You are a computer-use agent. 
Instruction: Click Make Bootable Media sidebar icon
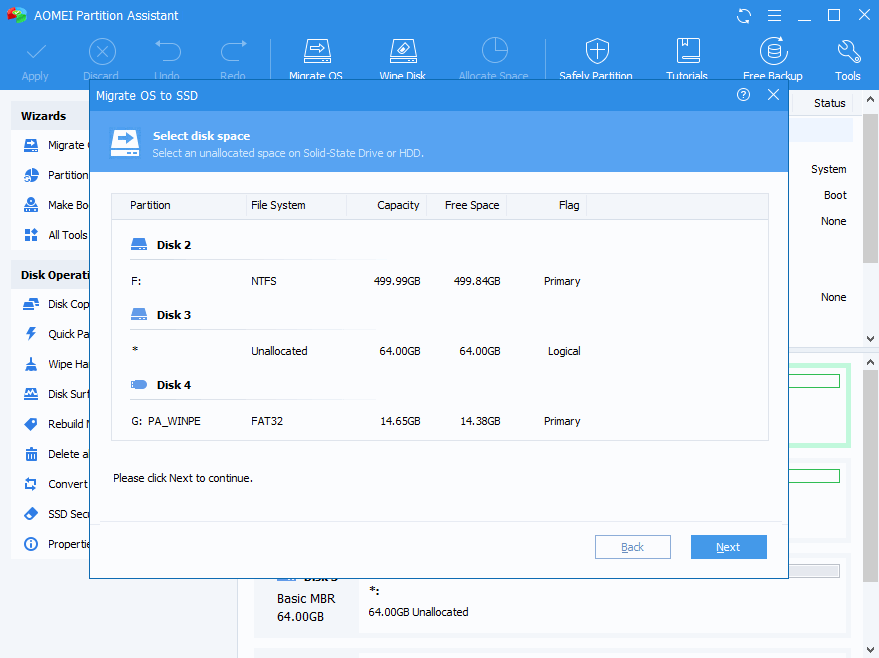[31, 205]
